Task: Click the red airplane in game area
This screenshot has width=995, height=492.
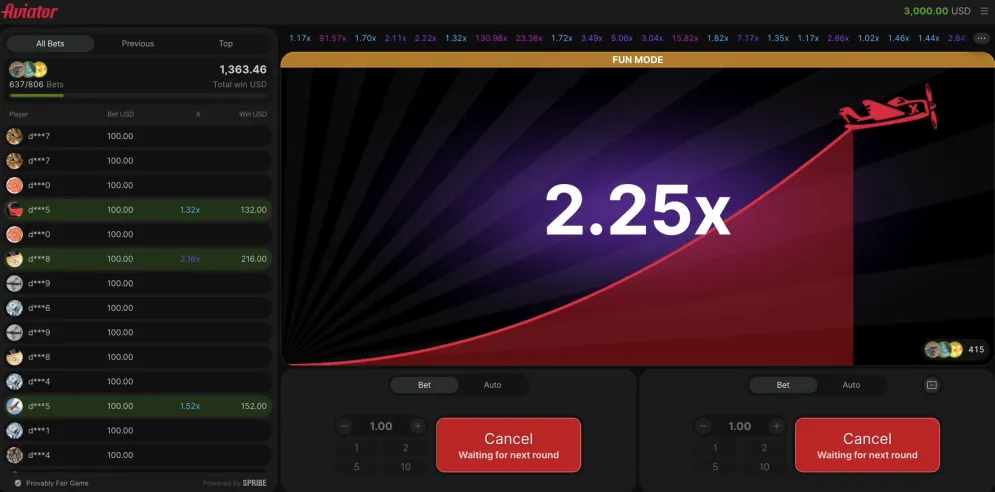Action: coord(888,109)
